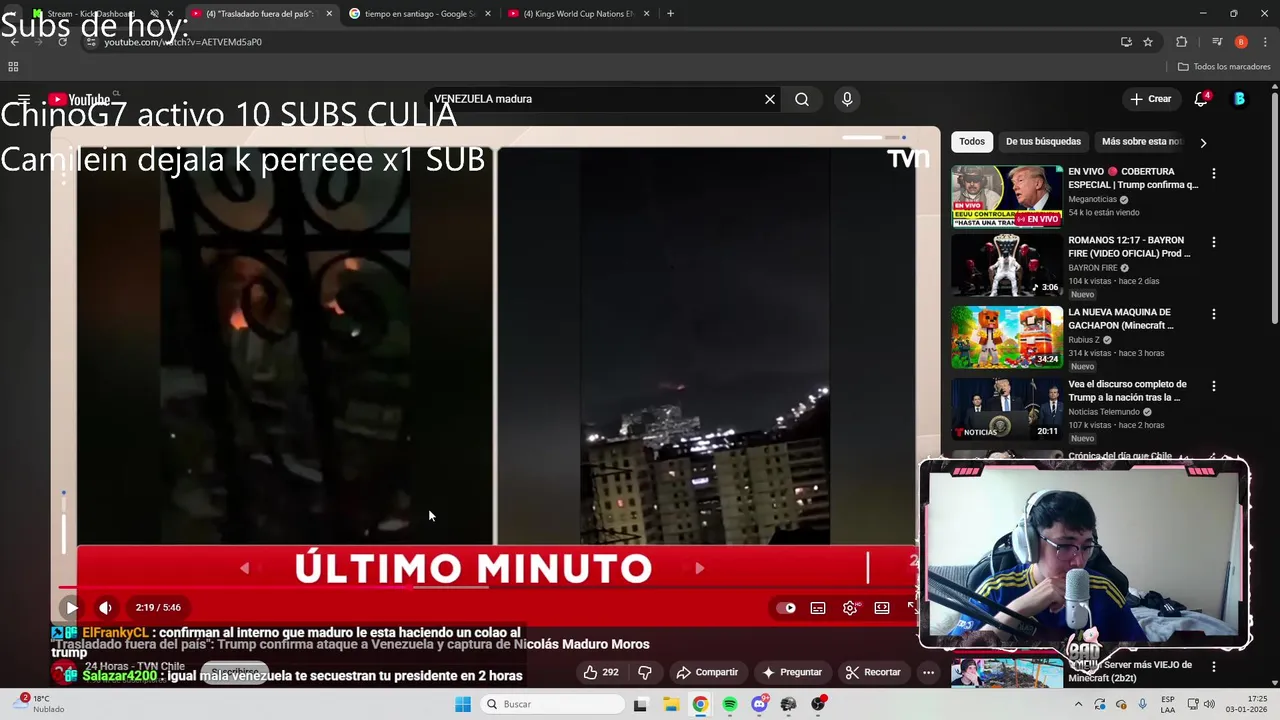
Task: Open a new browser tab
Action: [670, 14]
